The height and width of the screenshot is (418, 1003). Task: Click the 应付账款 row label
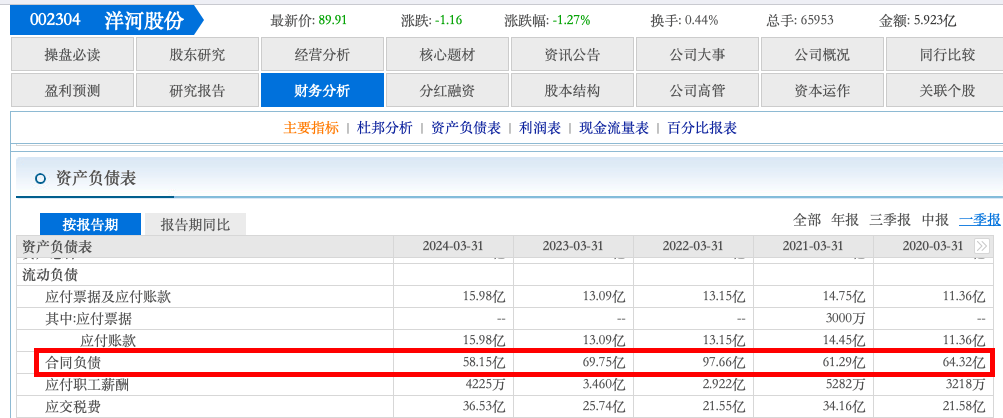point(107,341)
